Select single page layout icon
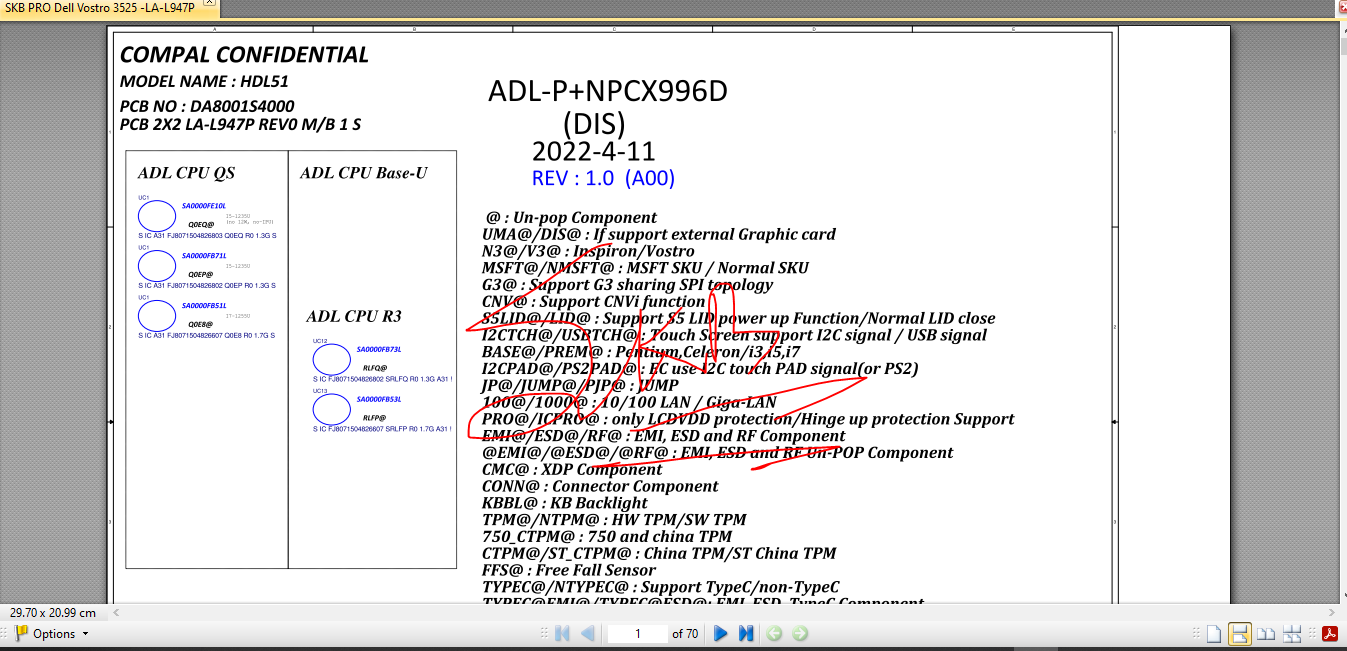 (1213, 634)
